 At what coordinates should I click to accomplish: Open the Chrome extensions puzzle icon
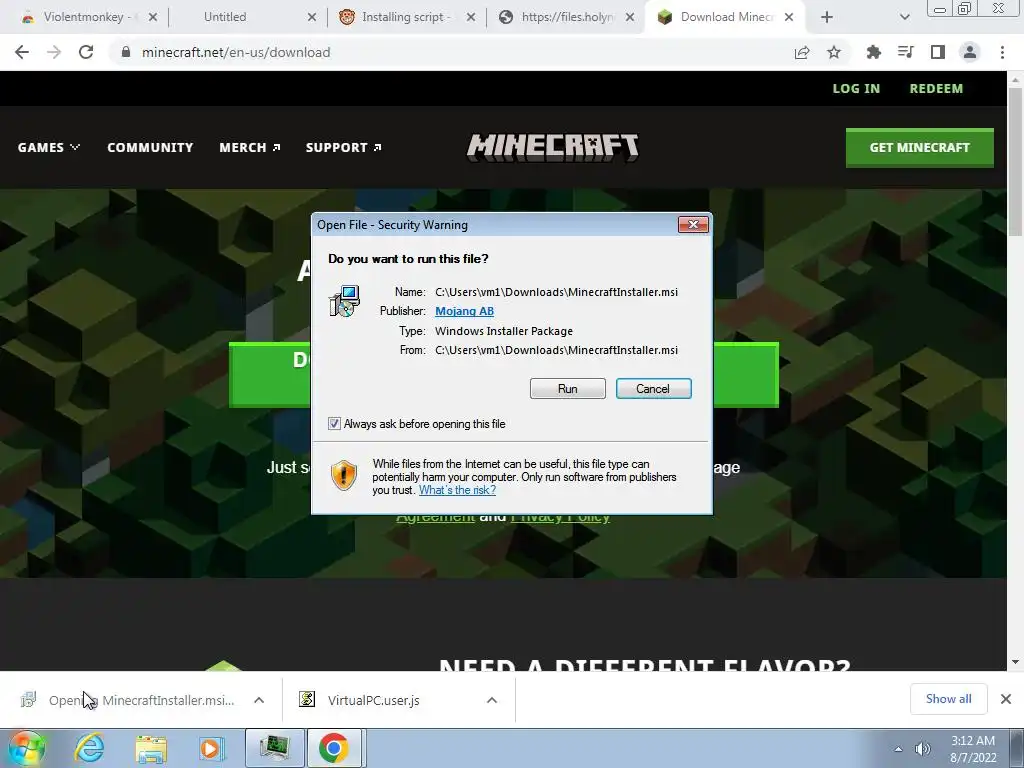click(x=873, y=52)
